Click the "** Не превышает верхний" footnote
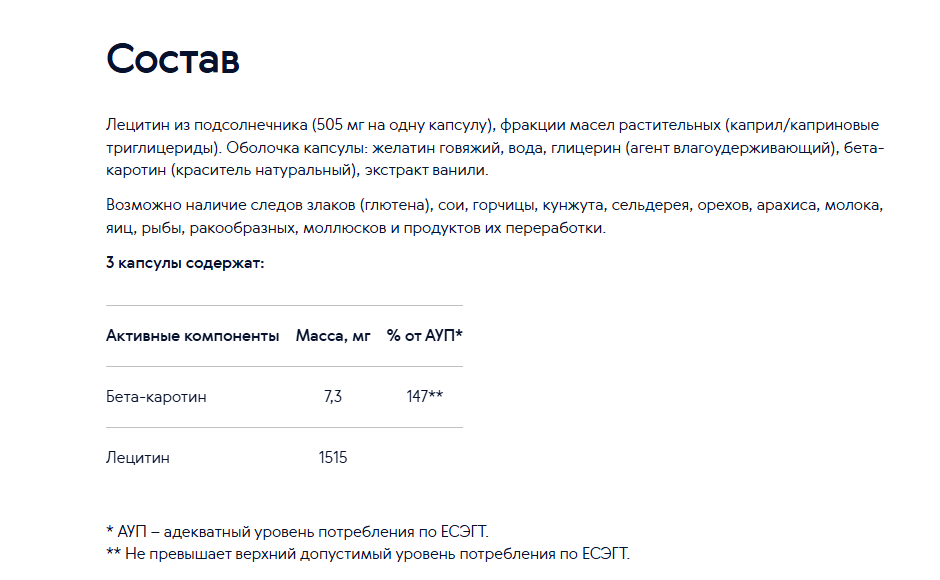Screen dimensions: 940x580 tap(368, 554)
